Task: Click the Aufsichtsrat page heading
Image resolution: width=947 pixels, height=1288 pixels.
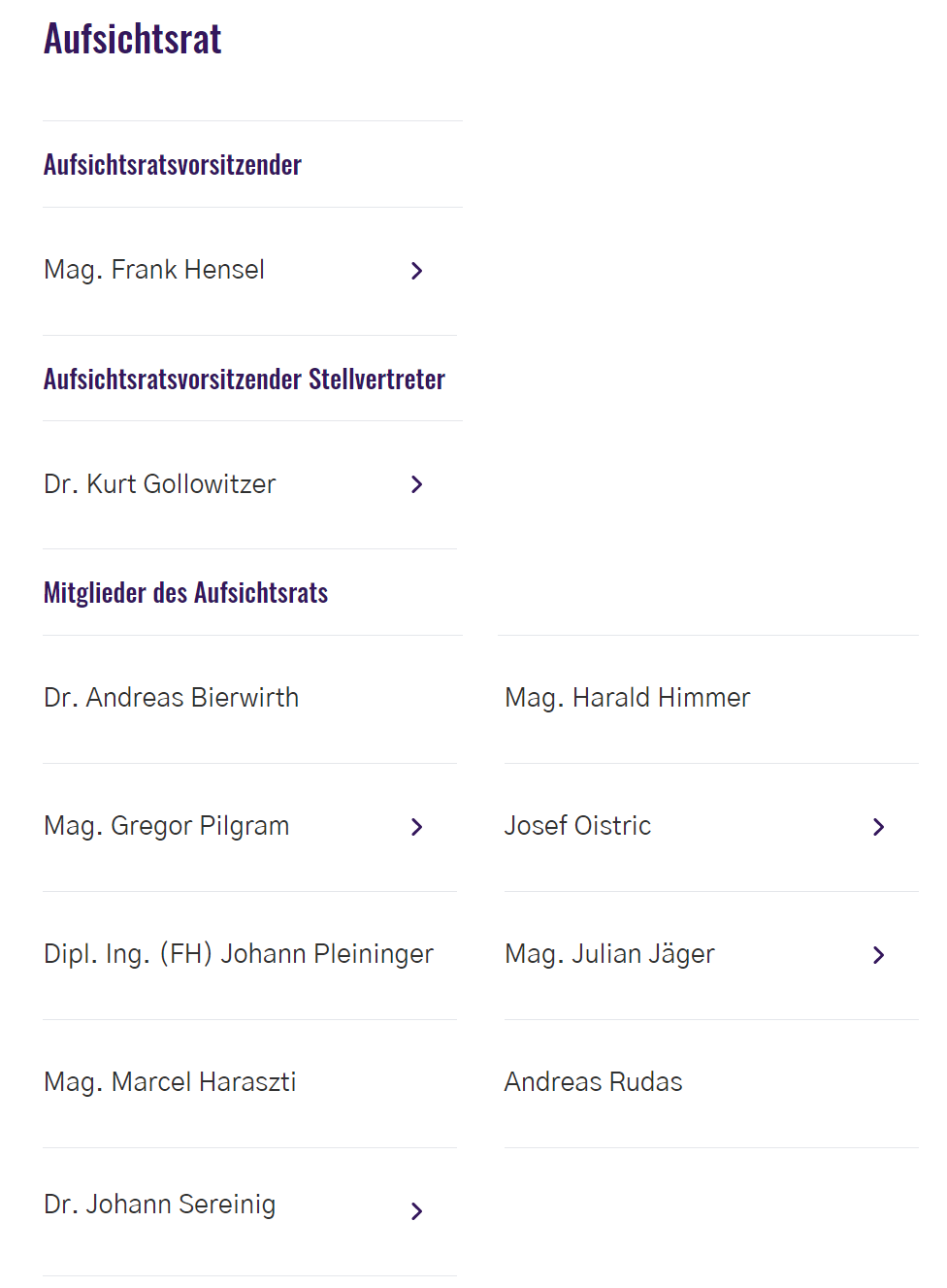Action: coord(133,40)
